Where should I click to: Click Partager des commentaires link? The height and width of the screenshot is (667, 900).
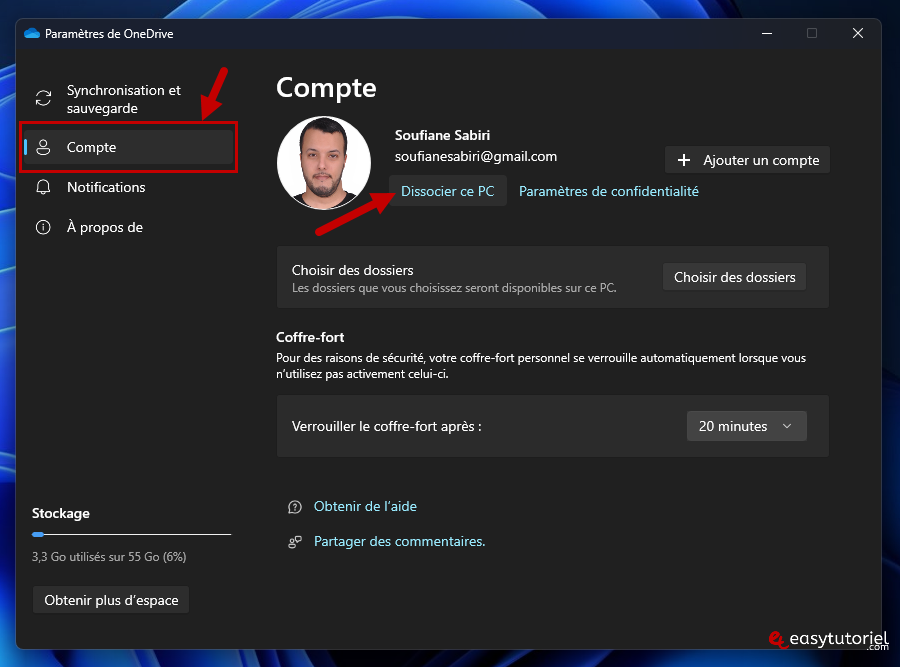pyautogui.click(x=399, y=541)
